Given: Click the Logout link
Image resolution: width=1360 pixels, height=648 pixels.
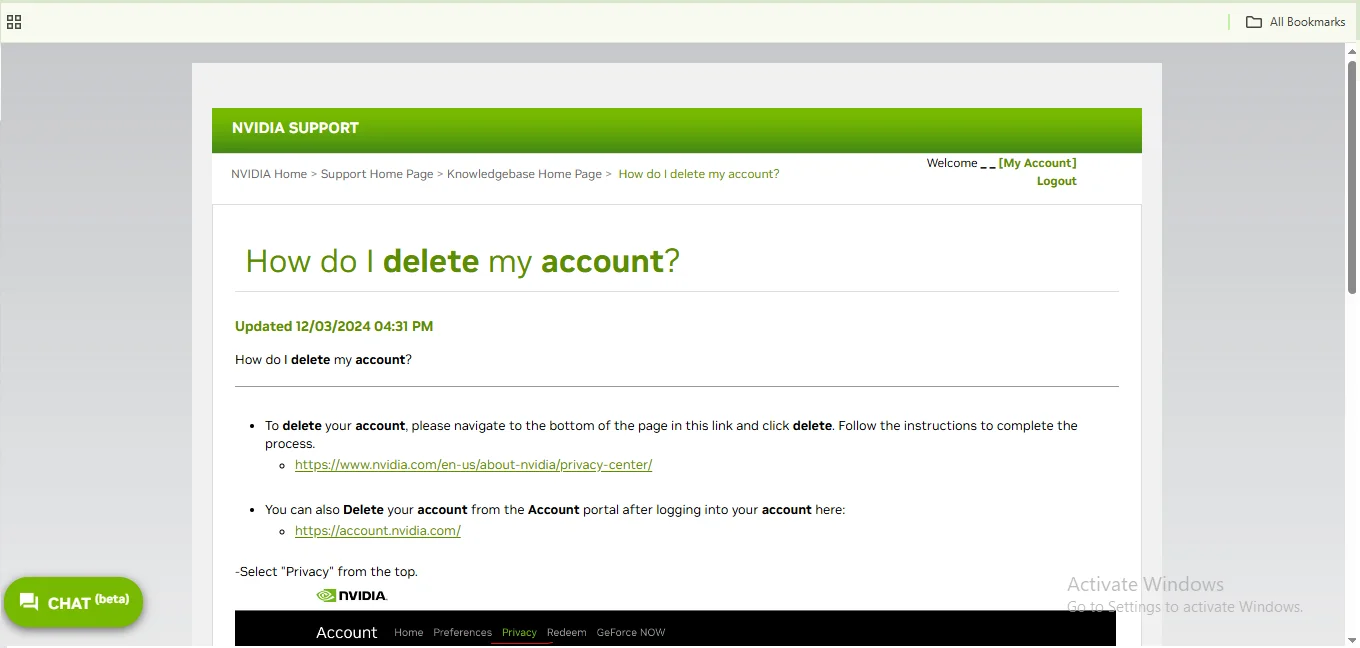Looking at the screenshot, I should [1056, 181].
